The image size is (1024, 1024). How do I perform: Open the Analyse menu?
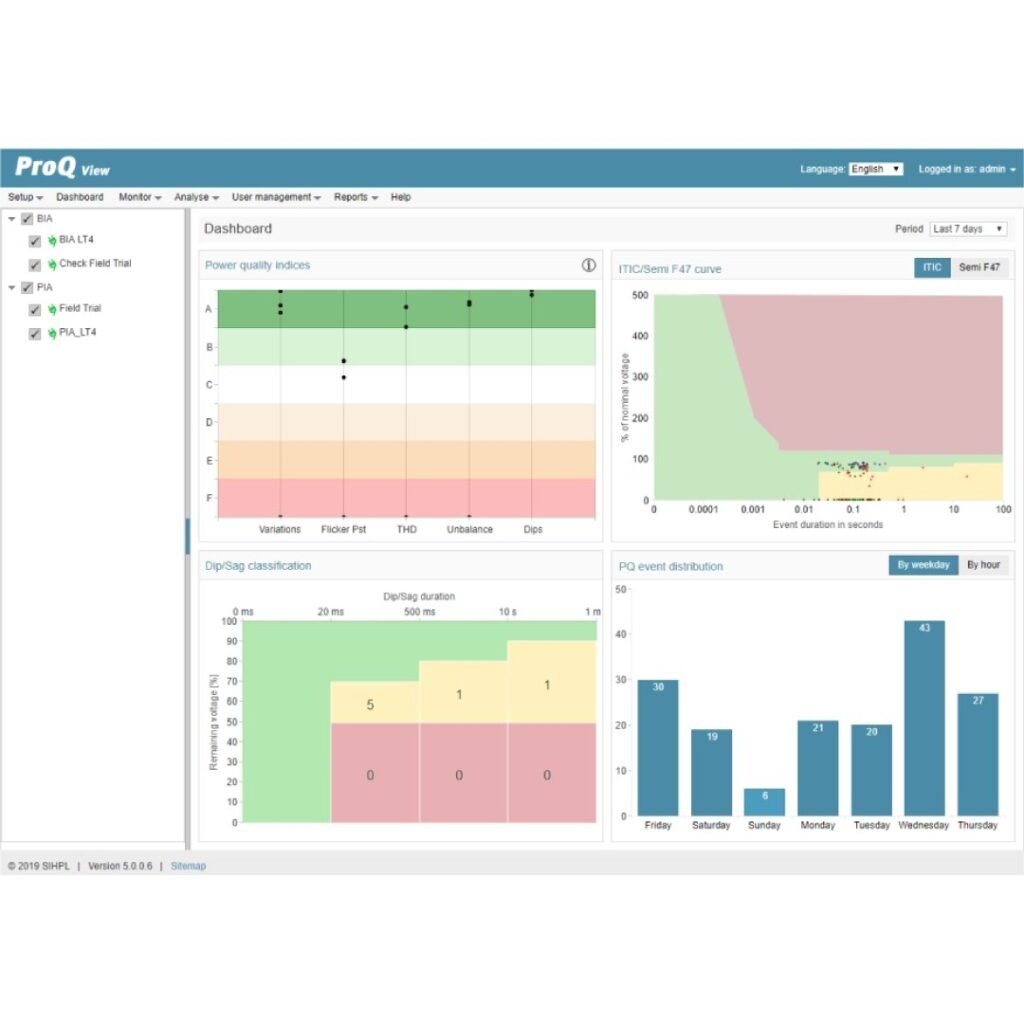196,197
